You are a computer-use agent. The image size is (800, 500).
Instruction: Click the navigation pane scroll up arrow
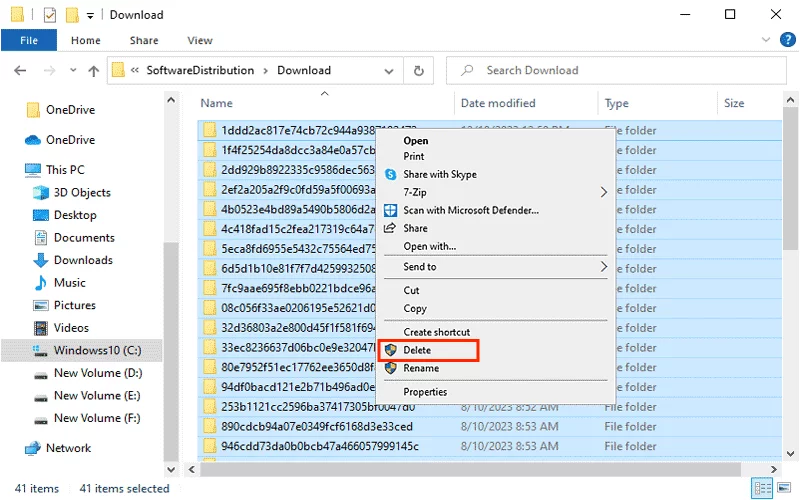click(x=171, y=101)
